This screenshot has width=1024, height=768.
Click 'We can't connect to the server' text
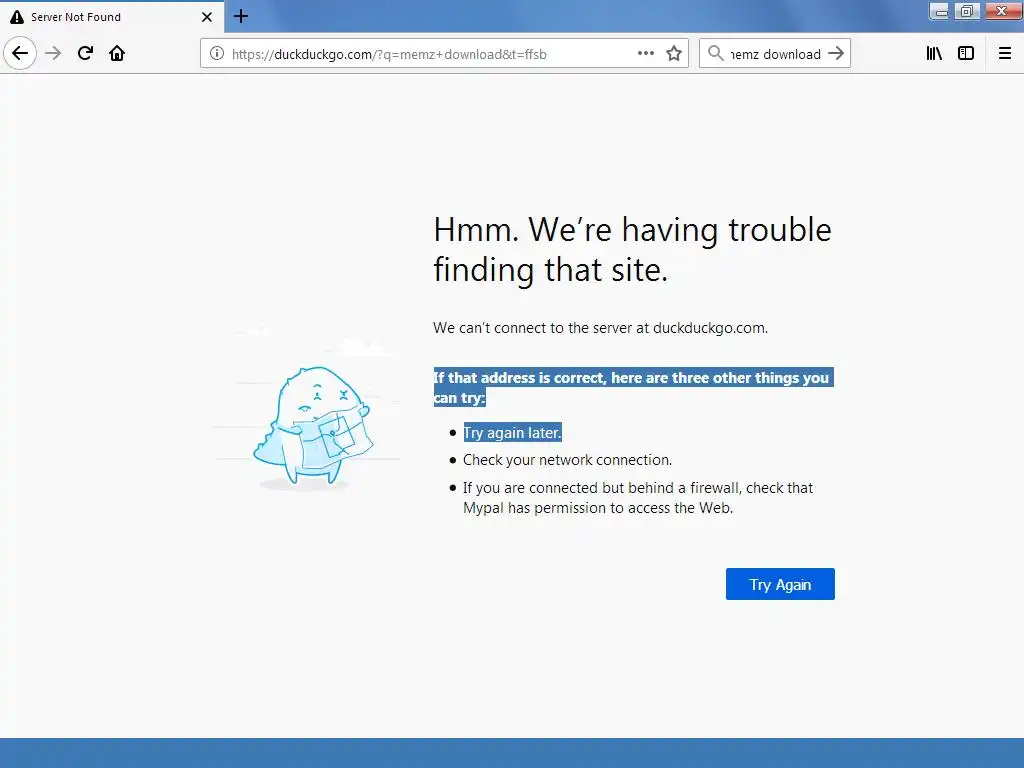(x=600, y=328)
